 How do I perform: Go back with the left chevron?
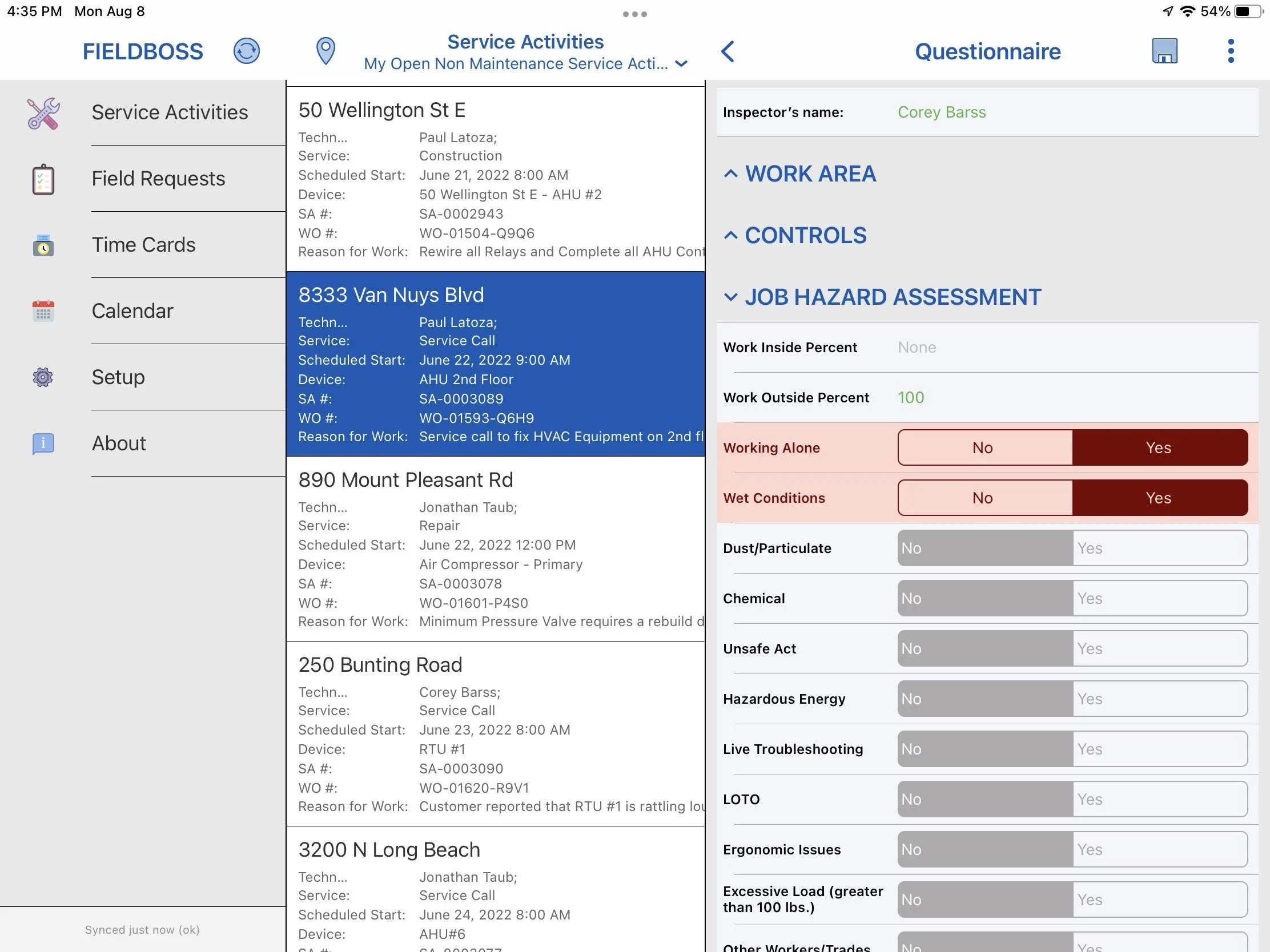[x=728, y=51]
